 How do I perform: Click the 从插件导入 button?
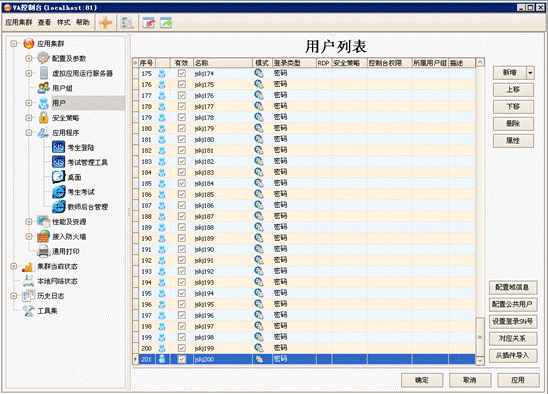(512, 356)
